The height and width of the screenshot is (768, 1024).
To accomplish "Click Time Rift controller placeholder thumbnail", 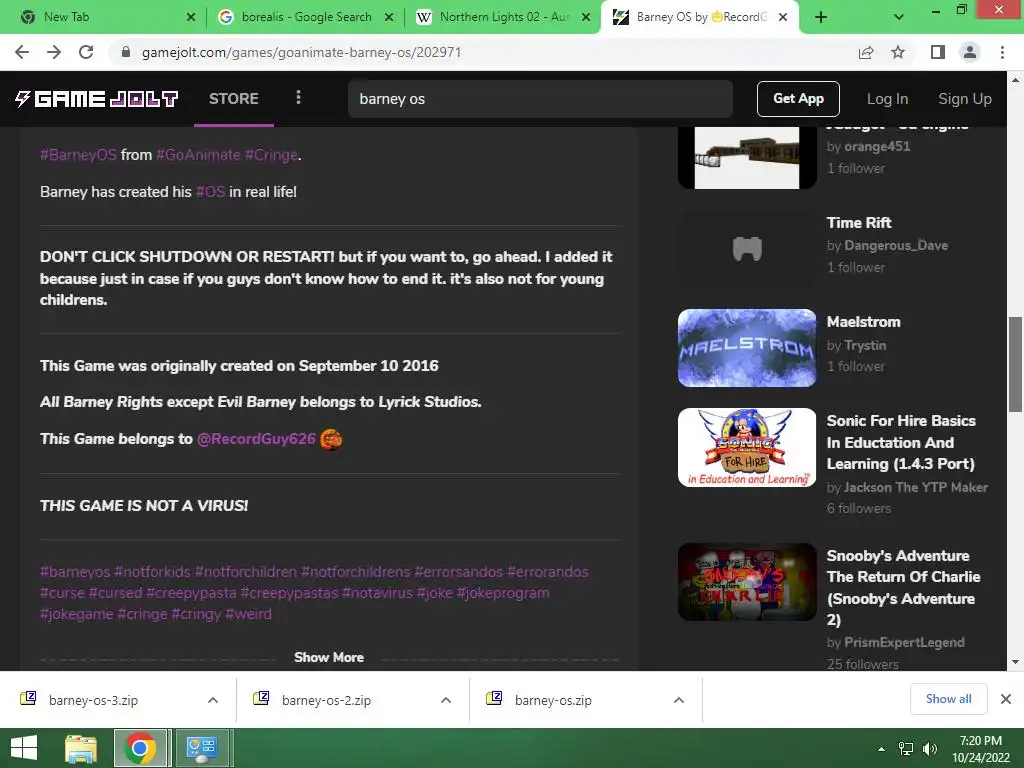I will pyautogui.click(x=747, y=249).
